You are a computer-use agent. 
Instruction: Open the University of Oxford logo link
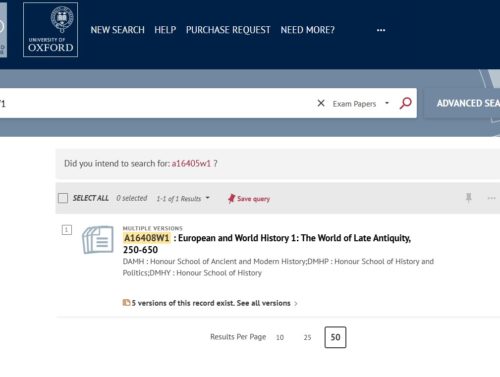[50, 30]
